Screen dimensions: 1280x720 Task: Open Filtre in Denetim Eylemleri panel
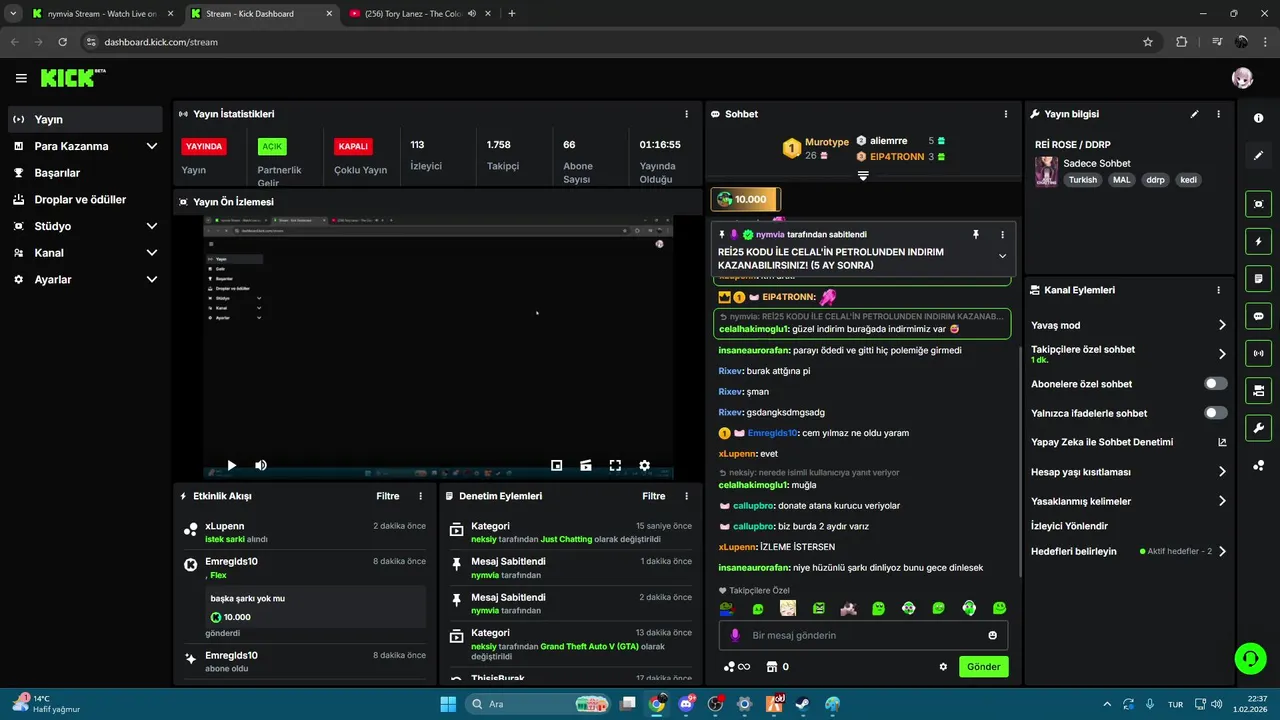(x=654, y=496)
